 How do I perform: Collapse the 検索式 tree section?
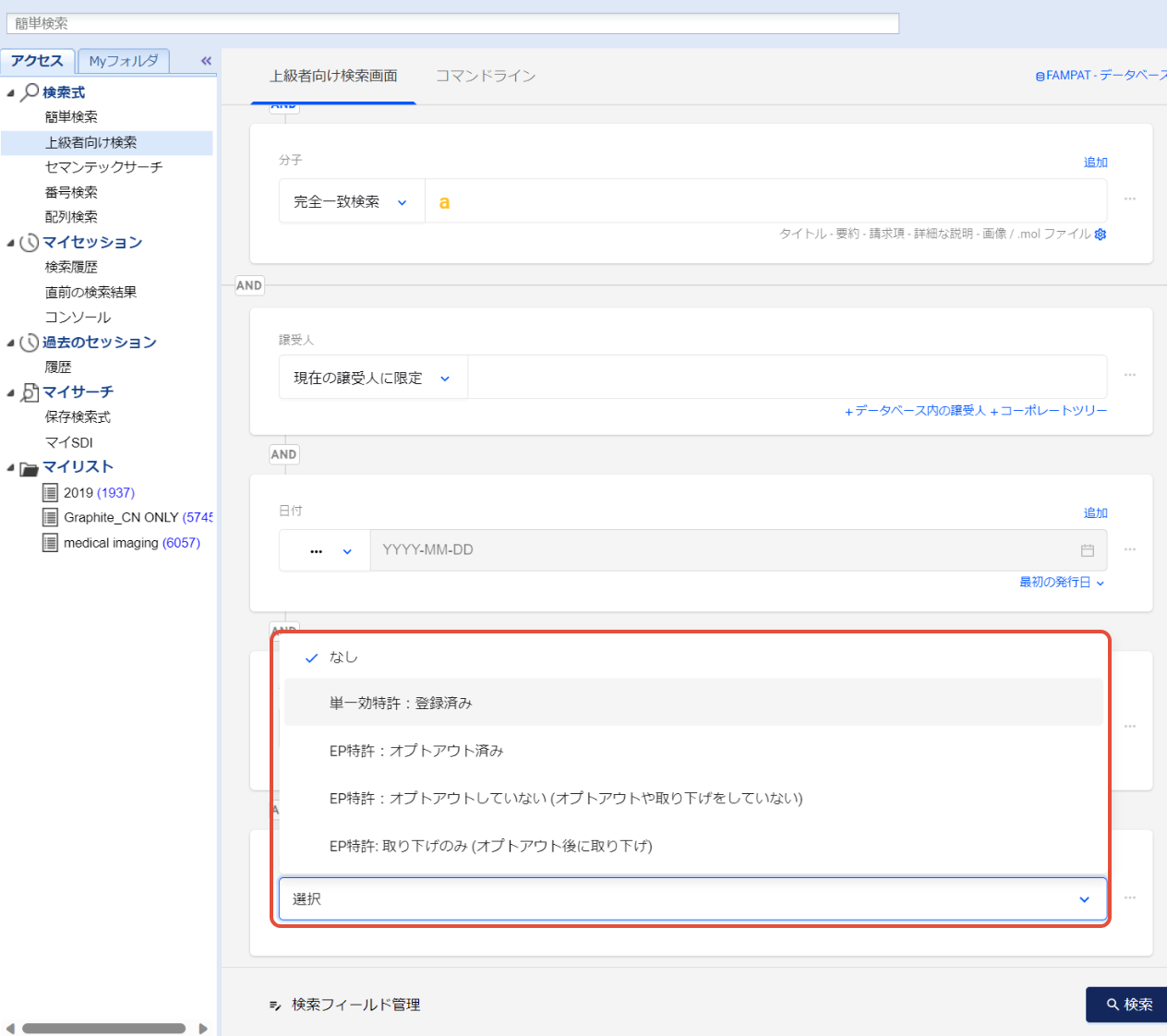pyautogui.click(x=11, y=93)
